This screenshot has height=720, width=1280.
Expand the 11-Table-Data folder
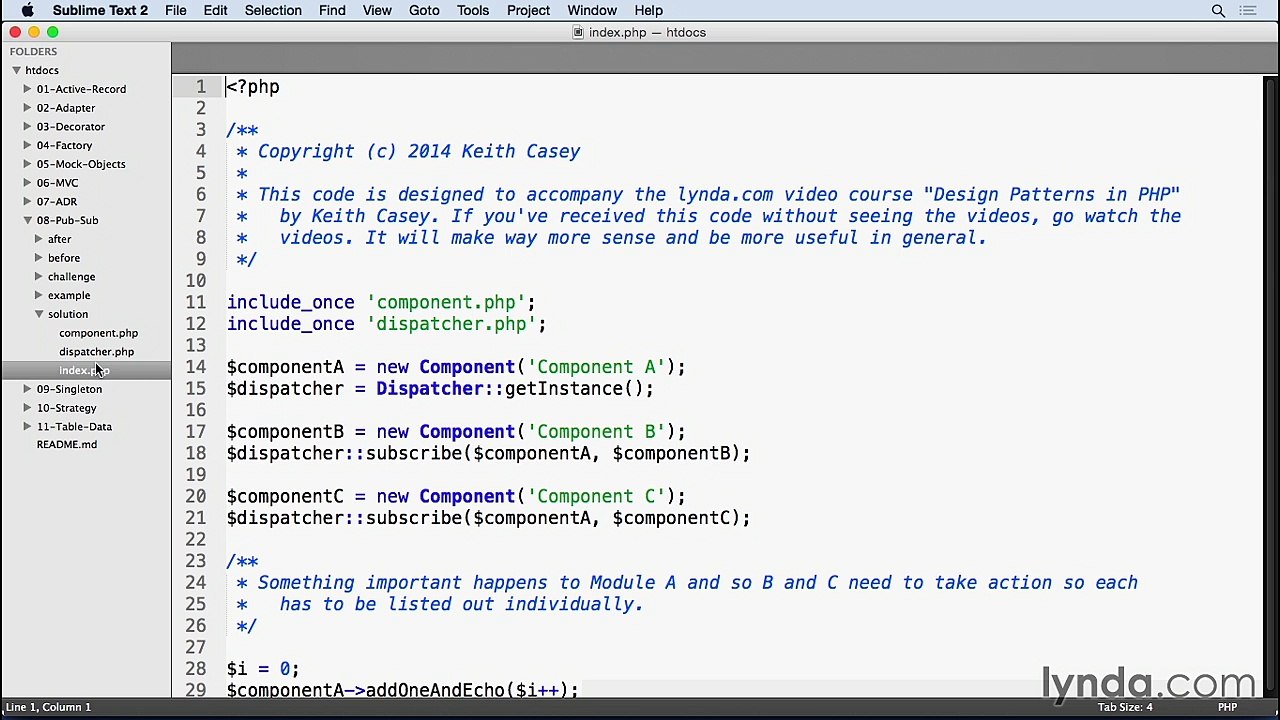[x=28, y=427]
